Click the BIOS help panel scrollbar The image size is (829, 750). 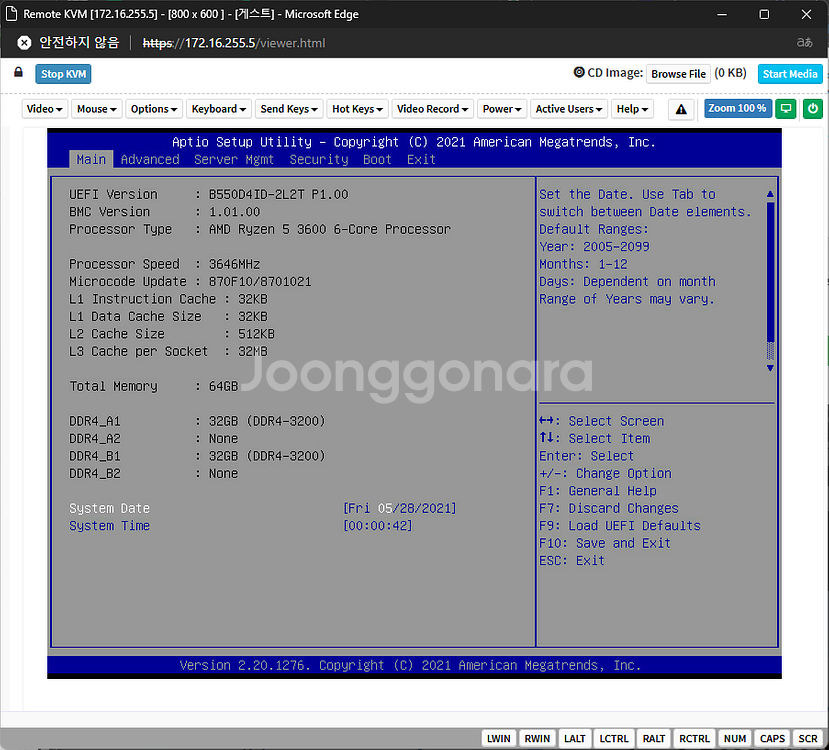click(x=770, y=280)
